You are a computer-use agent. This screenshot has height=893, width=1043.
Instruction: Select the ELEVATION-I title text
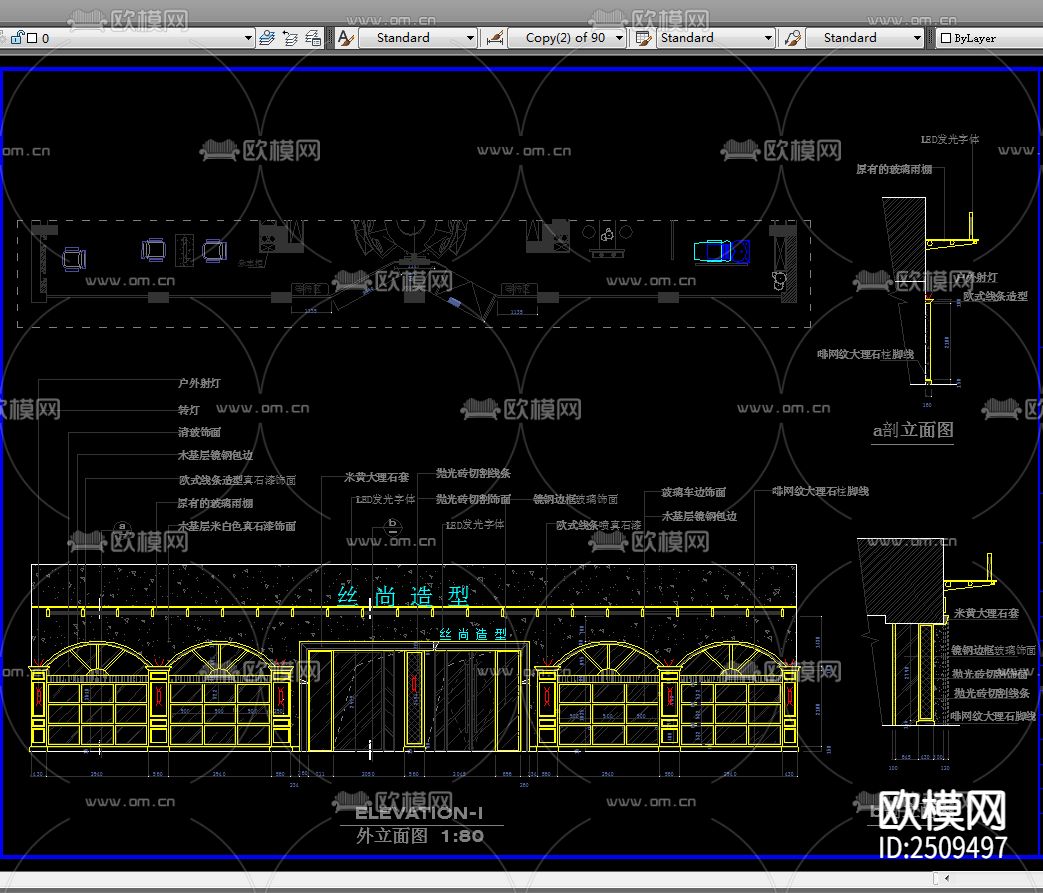coord(419,813)
